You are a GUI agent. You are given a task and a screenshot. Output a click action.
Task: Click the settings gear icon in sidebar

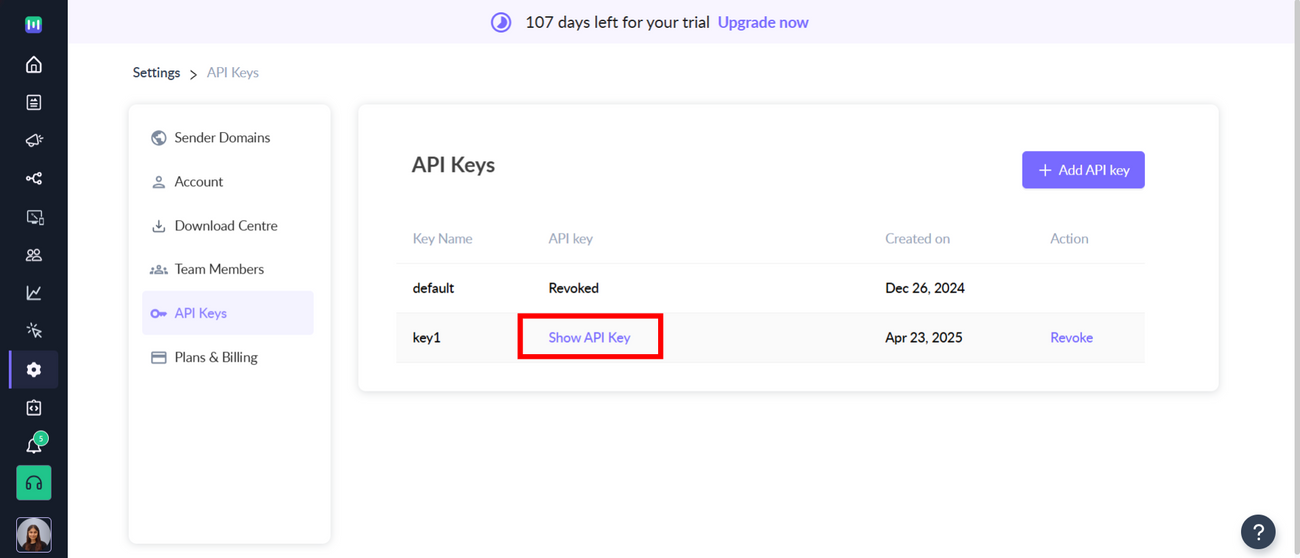coord(33,370)
